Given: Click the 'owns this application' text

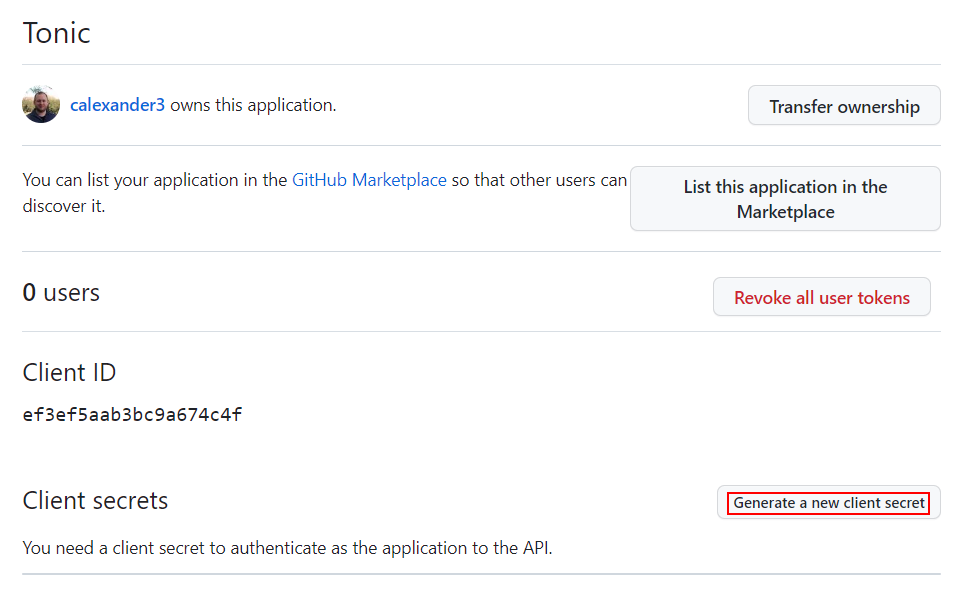Looking at the screenshot, I should pyautogui.click(x=253, y=105).
